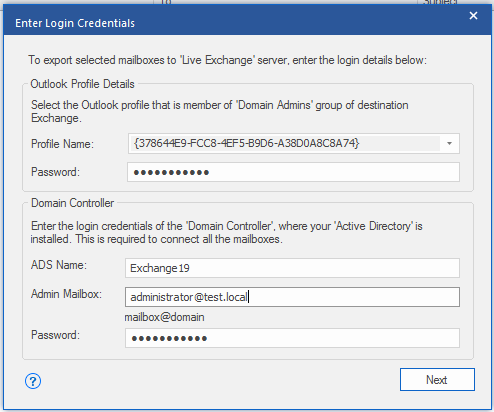Click the 'Outlook Profile Details' group label
This screenshot has height=412, width=494.
click(82, 84)
